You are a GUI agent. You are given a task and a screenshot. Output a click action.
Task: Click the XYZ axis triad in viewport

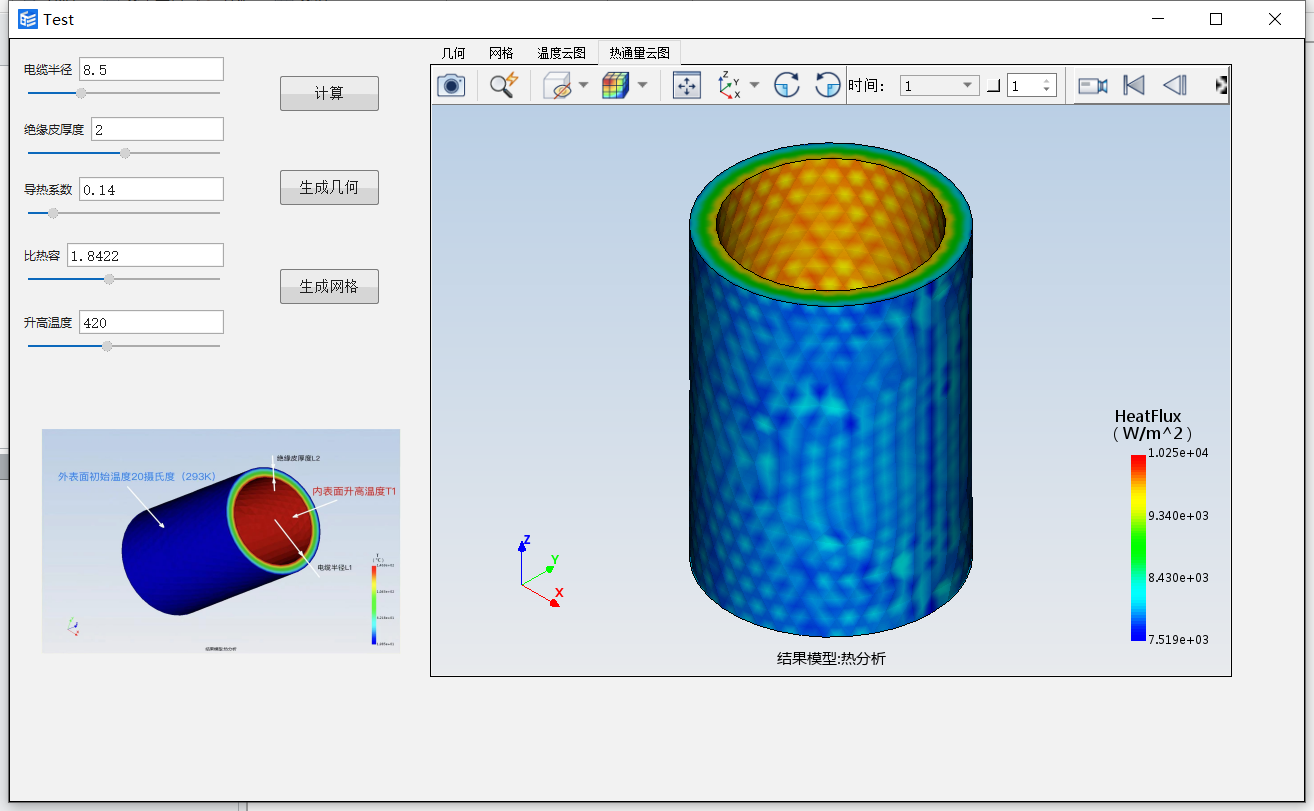541,573
